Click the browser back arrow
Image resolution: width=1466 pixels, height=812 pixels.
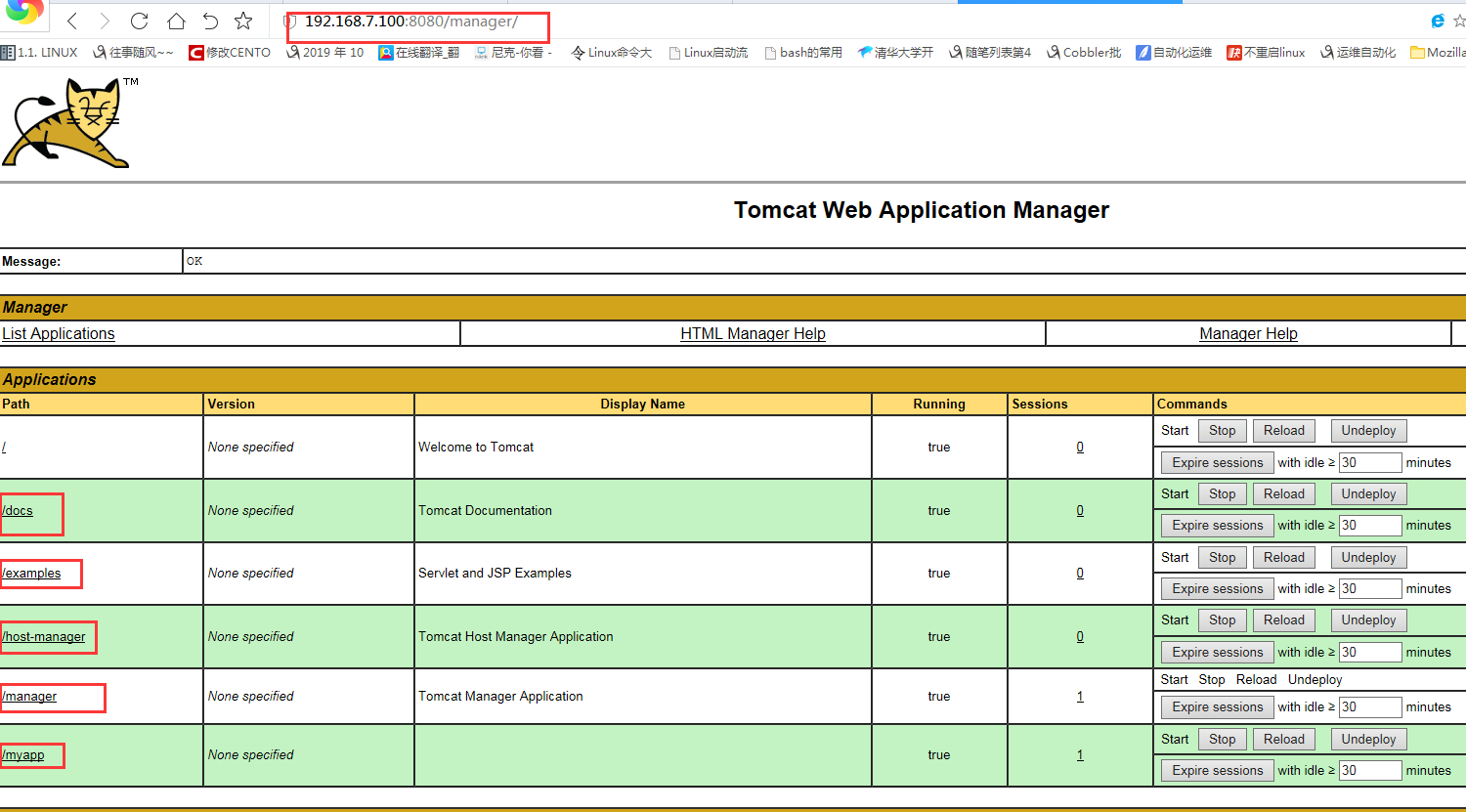(x=72, y=21)
